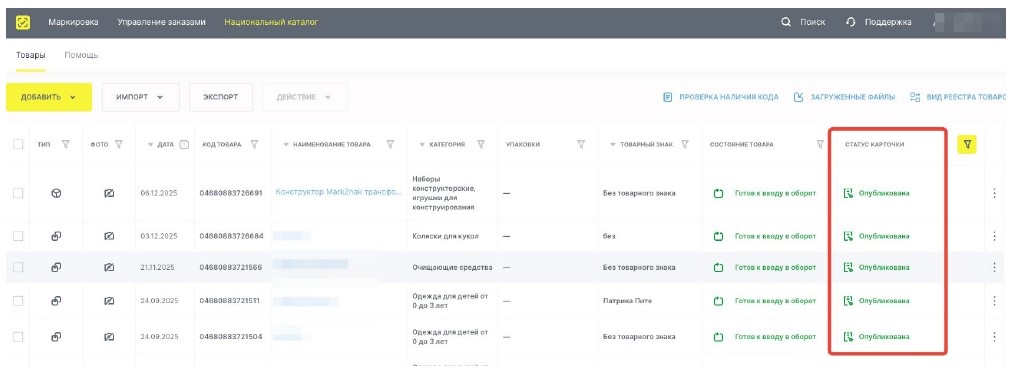Click the yellow logo icon in header

point(23,23)
